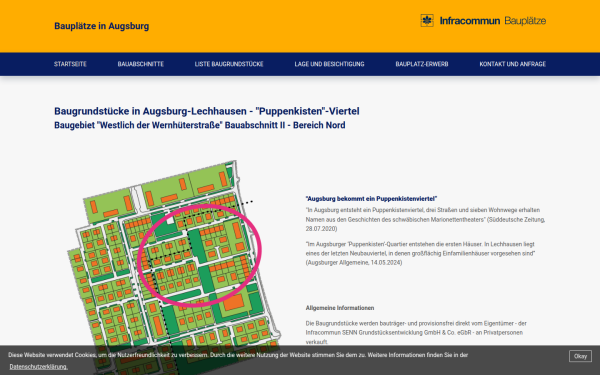Click paragraph starting Die Baugrundstücke werden bauträger-
600x375 pixels.
tap(416, 333)
